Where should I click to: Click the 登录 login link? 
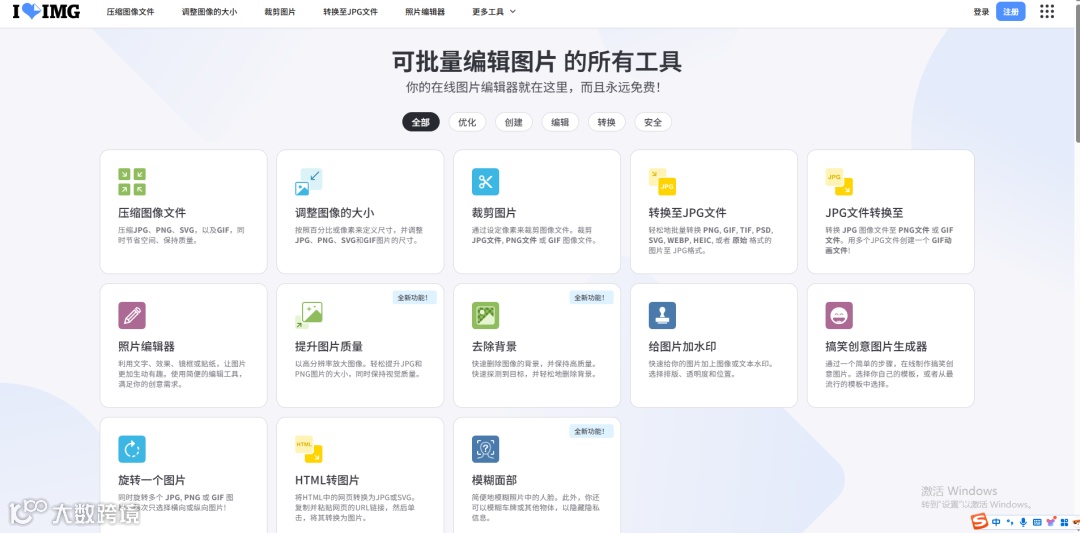pyautogui.click(x=982, y=12)
